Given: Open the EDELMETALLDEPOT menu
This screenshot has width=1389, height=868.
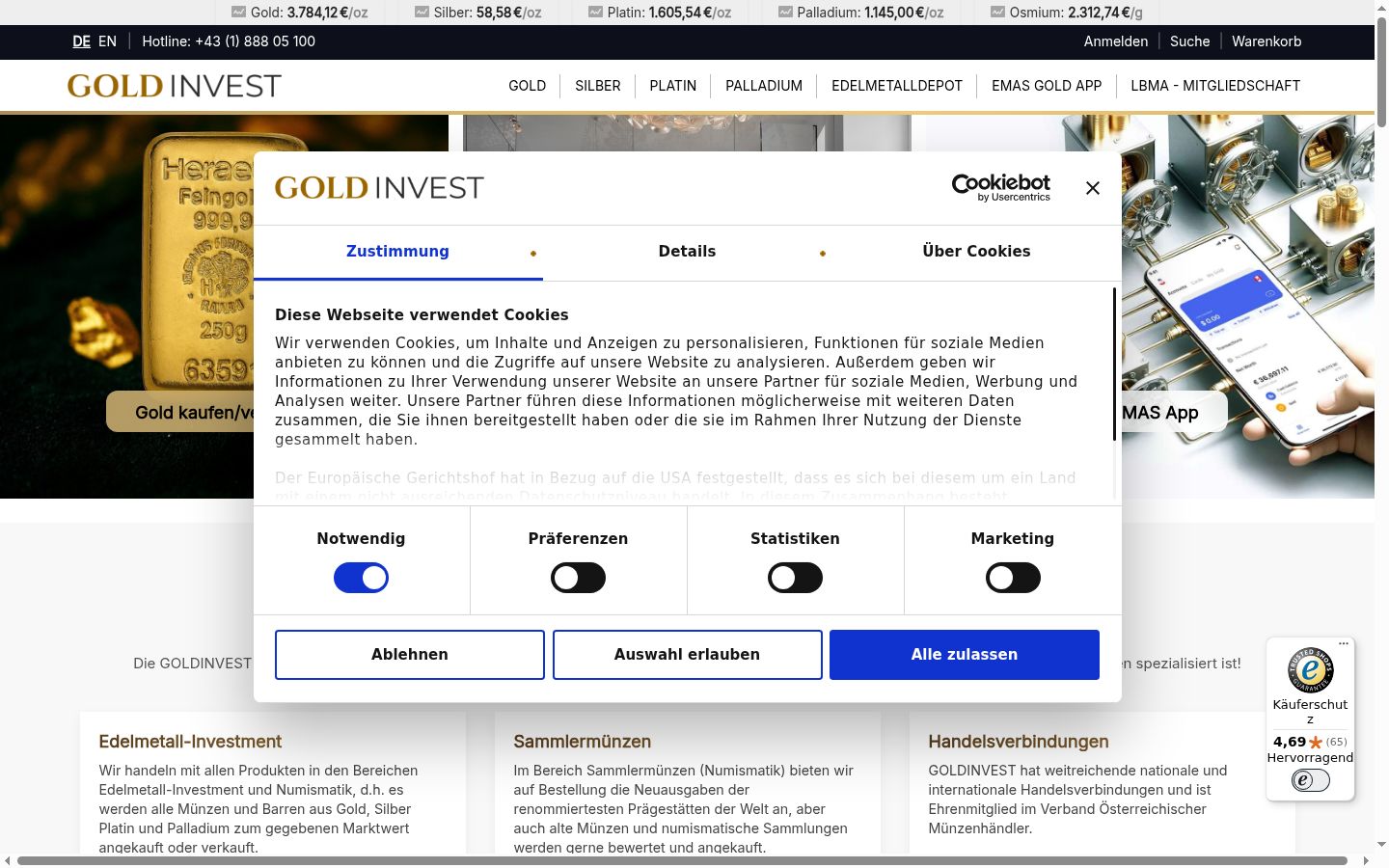Looking at the screenshot, I should pos(897,86).
